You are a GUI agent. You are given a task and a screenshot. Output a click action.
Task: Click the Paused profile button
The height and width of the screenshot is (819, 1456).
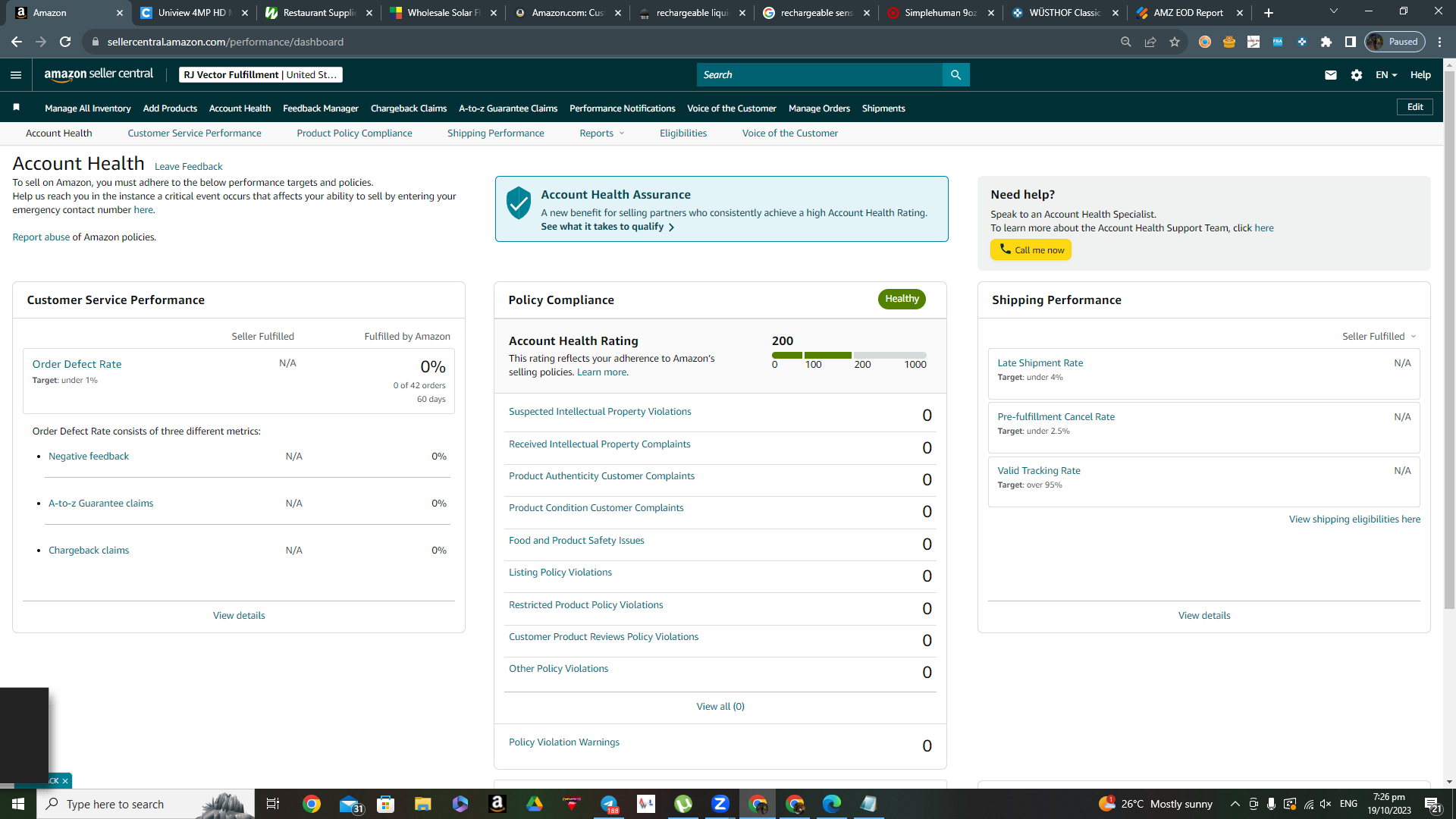click(1395, 42)
